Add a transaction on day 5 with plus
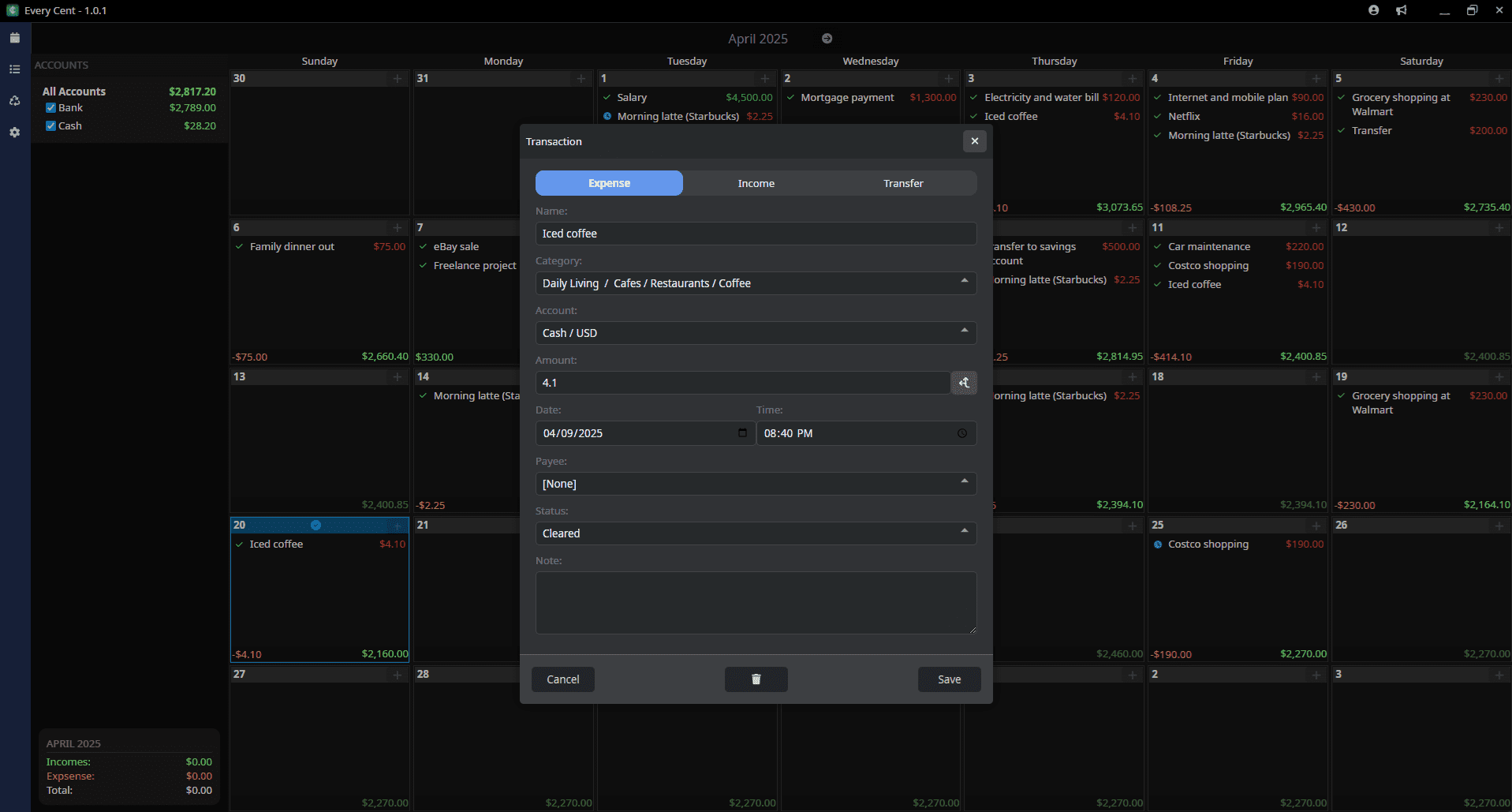The height and width of the screenshot is (812, 1512). [x=1499, y=79]
